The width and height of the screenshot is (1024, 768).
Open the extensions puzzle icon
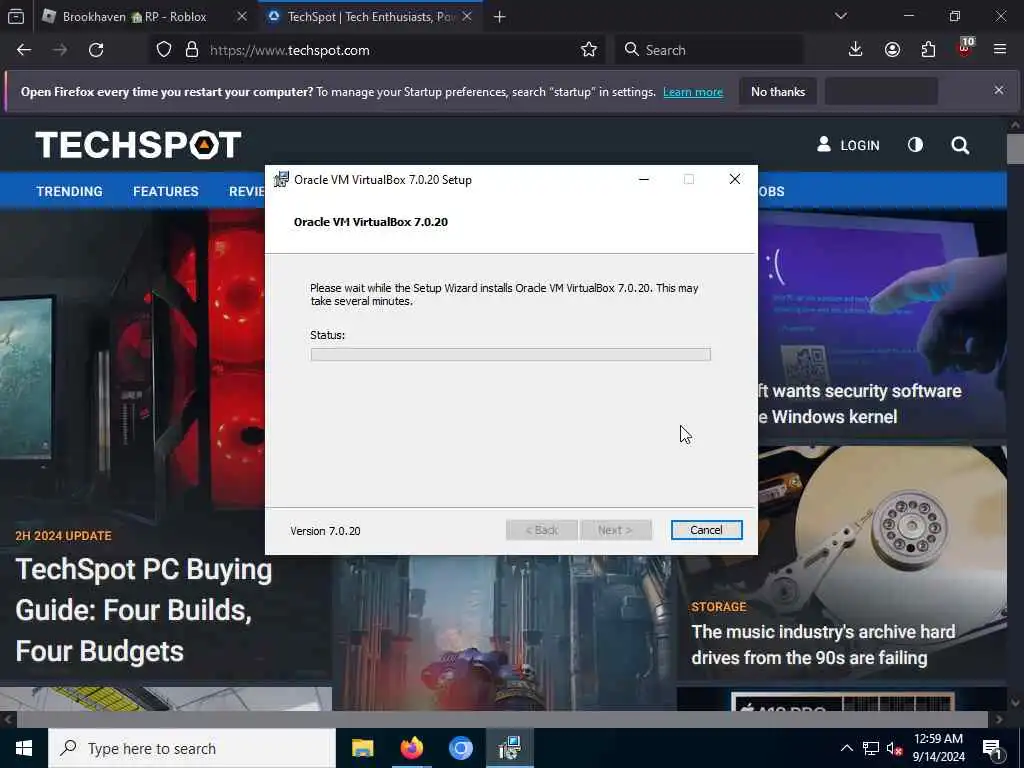pyautogui.click(x=928, y=50)
